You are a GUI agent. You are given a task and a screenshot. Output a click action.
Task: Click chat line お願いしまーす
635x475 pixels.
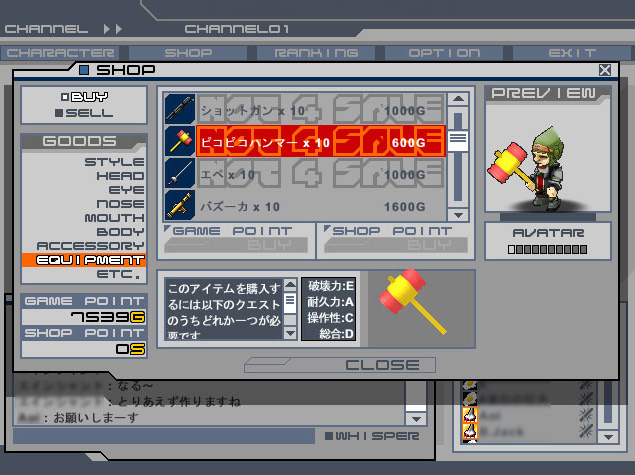pos(96,417)
